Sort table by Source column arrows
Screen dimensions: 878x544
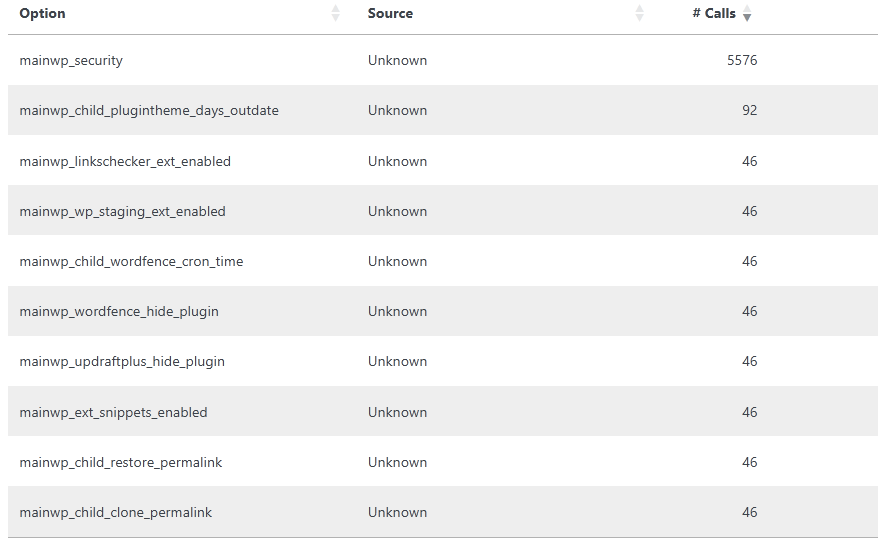(639, 13)
